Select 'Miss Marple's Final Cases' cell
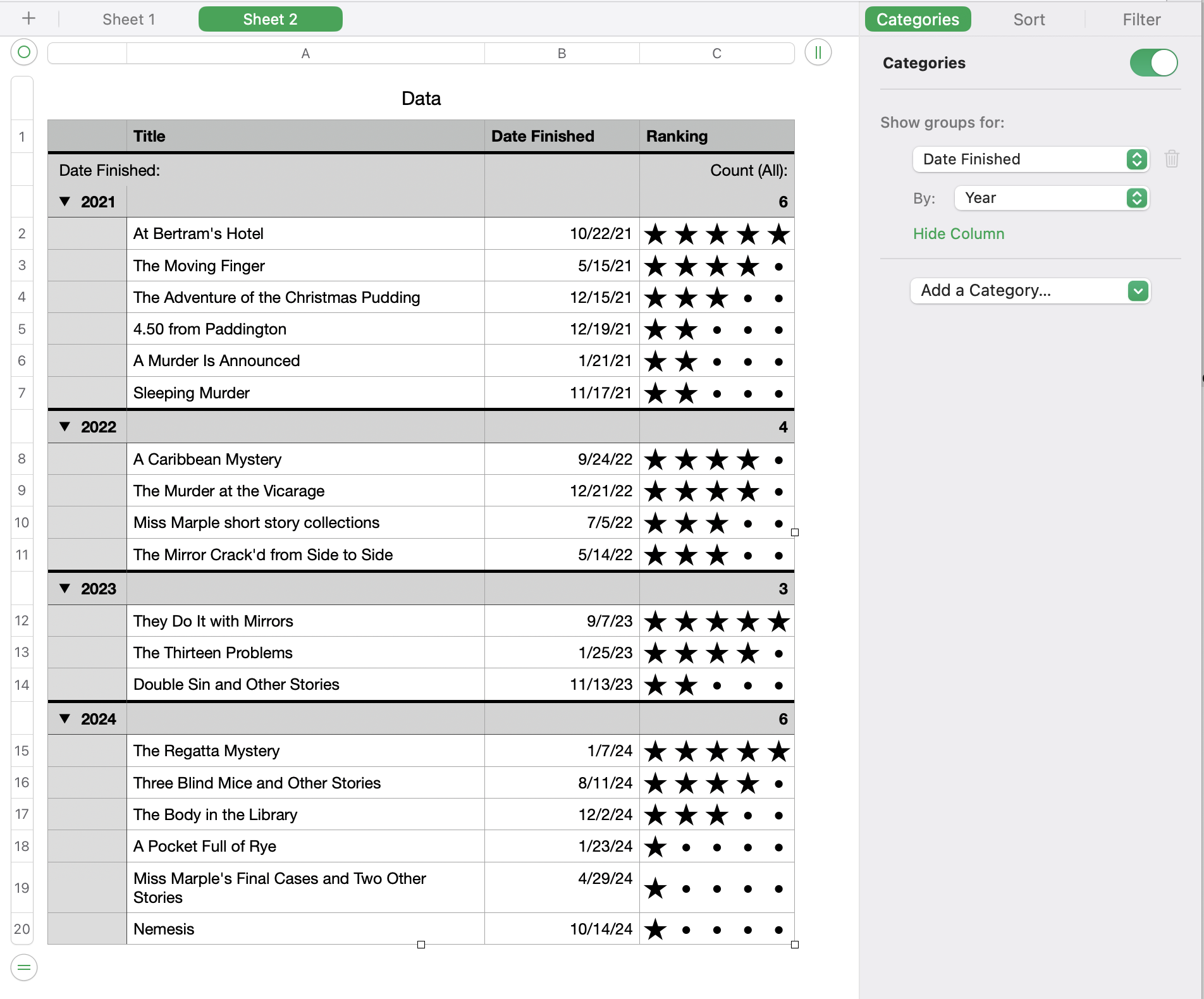 coord(305,888)
